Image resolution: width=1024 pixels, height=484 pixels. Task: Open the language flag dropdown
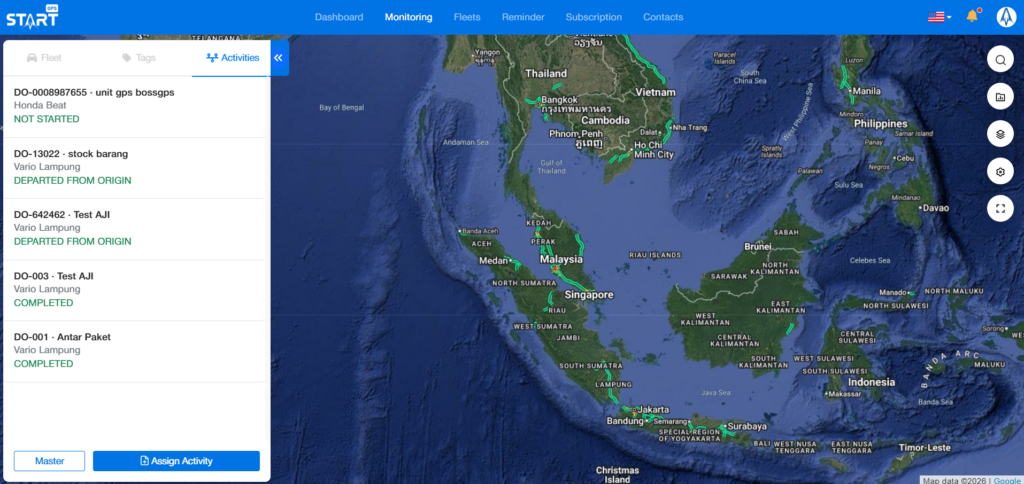(939, 17)
